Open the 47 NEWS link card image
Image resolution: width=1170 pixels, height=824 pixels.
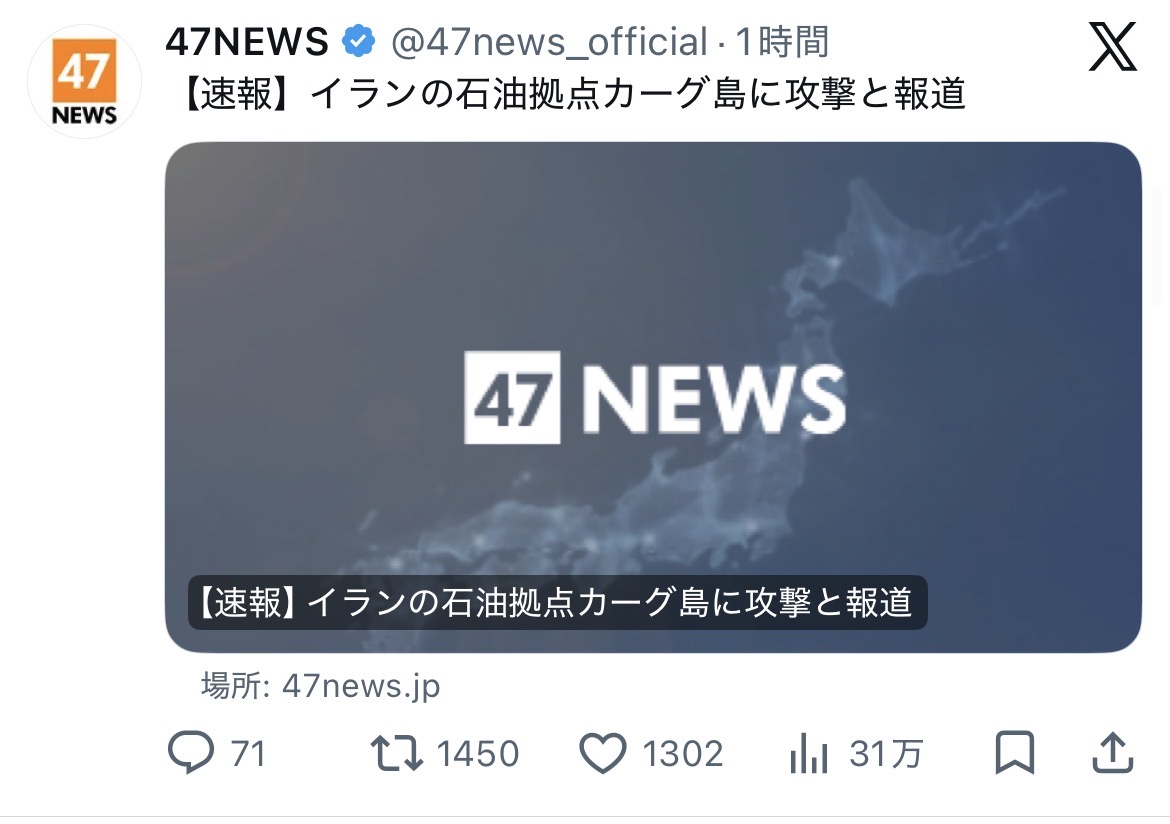point(653,397)
